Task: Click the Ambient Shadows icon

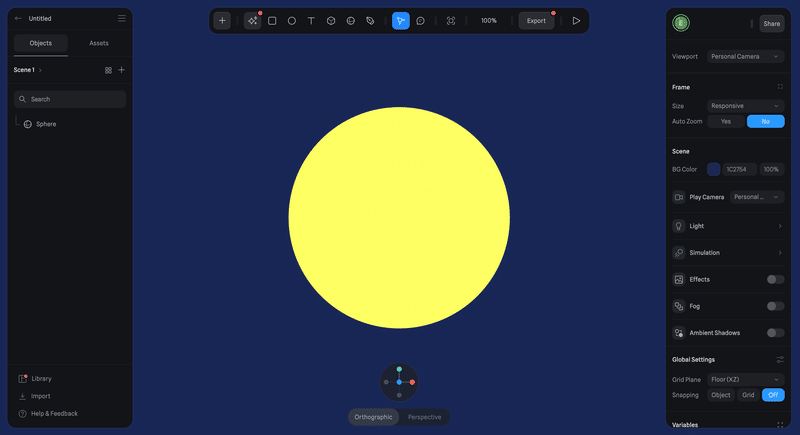Action: click(x=679, y=332)
